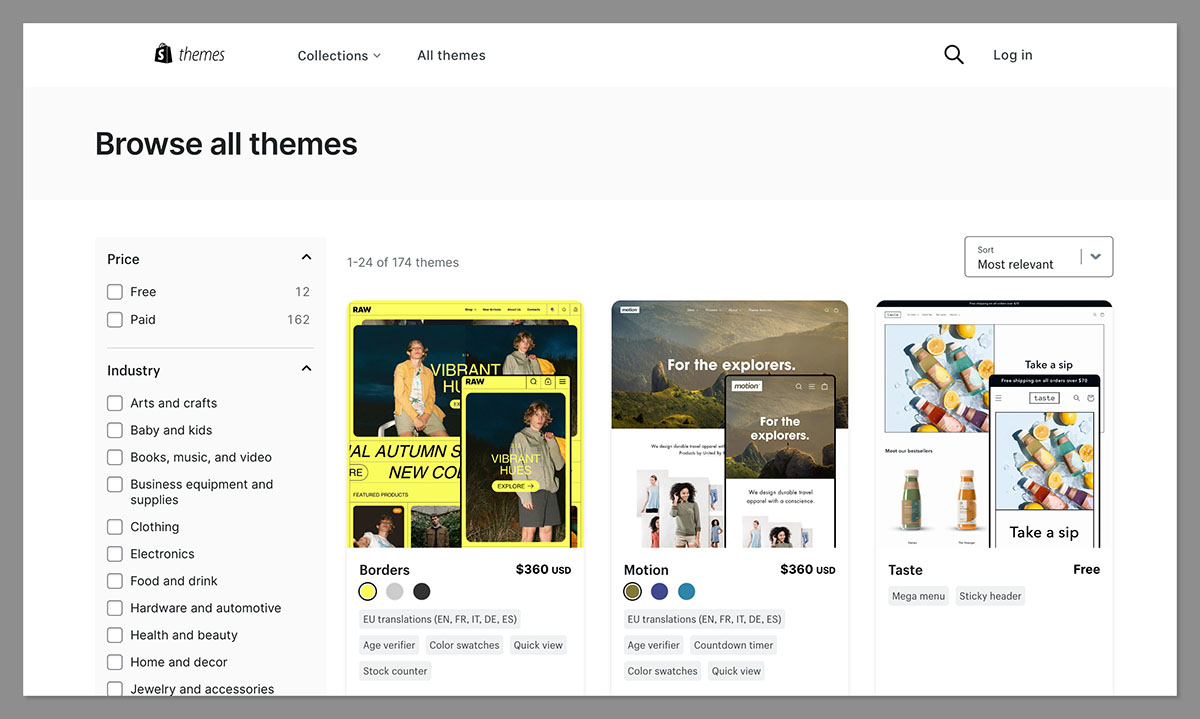
Task: Select the yellow swatch under Borders
Action: coord(367,591)
